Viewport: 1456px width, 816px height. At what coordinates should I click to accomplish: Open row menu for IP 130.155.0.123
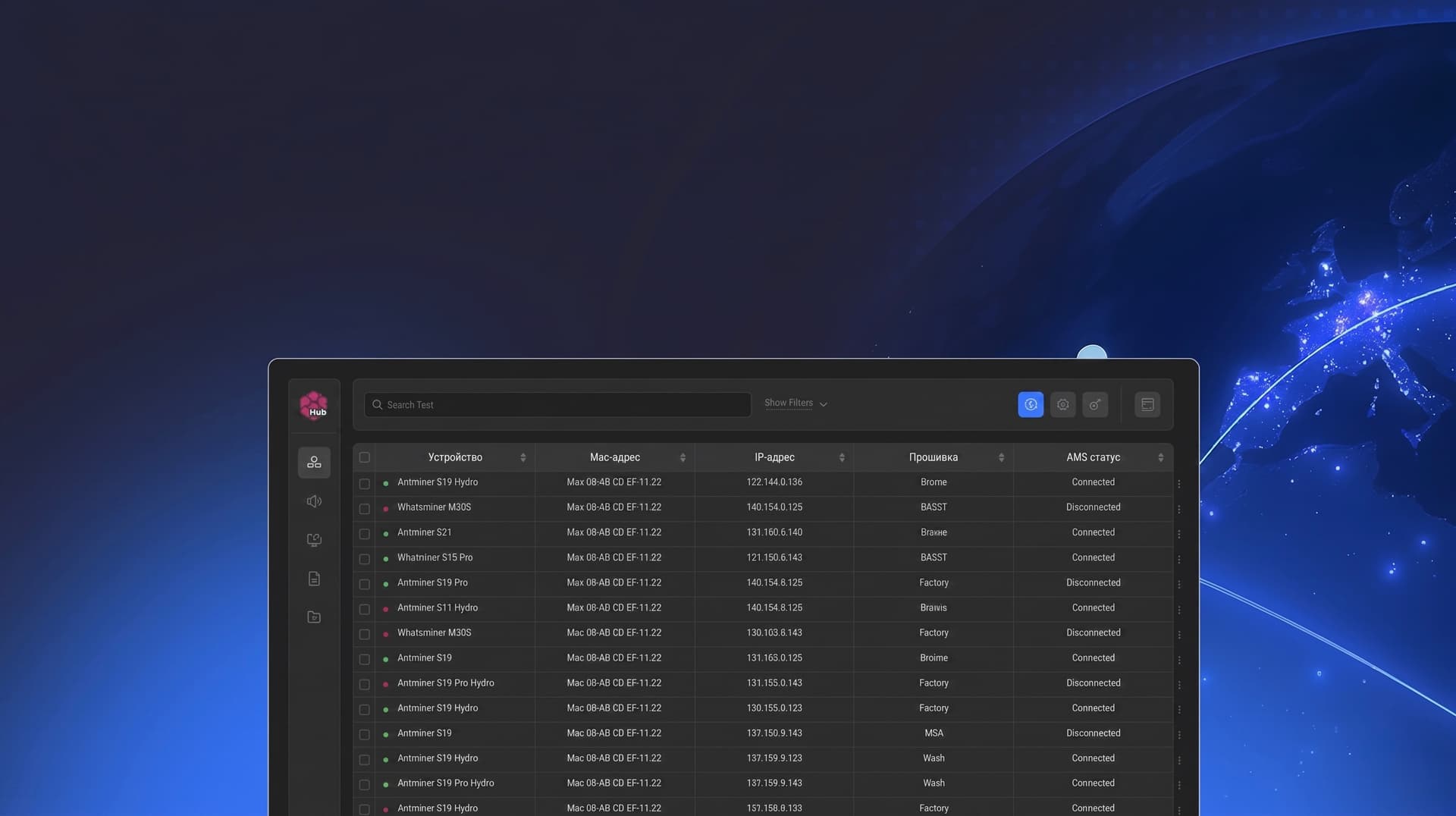(1179, 710)
